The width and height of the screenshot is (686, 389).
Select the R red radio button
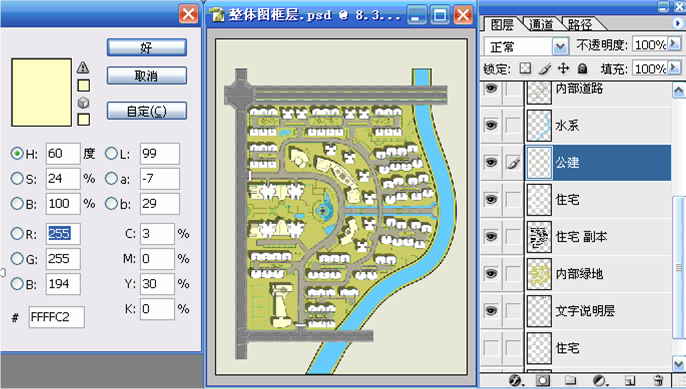(17, 234)
